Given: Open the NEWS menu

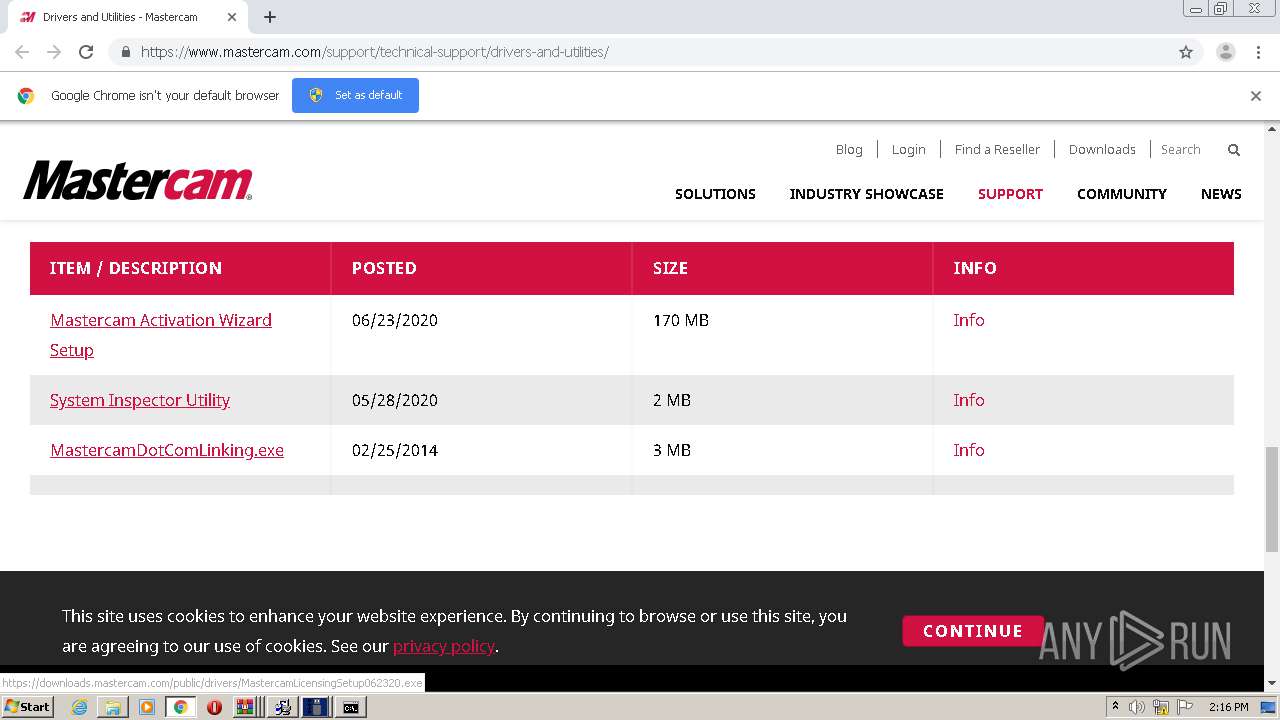Looking at the screenshot, I should click(1221, 194).
